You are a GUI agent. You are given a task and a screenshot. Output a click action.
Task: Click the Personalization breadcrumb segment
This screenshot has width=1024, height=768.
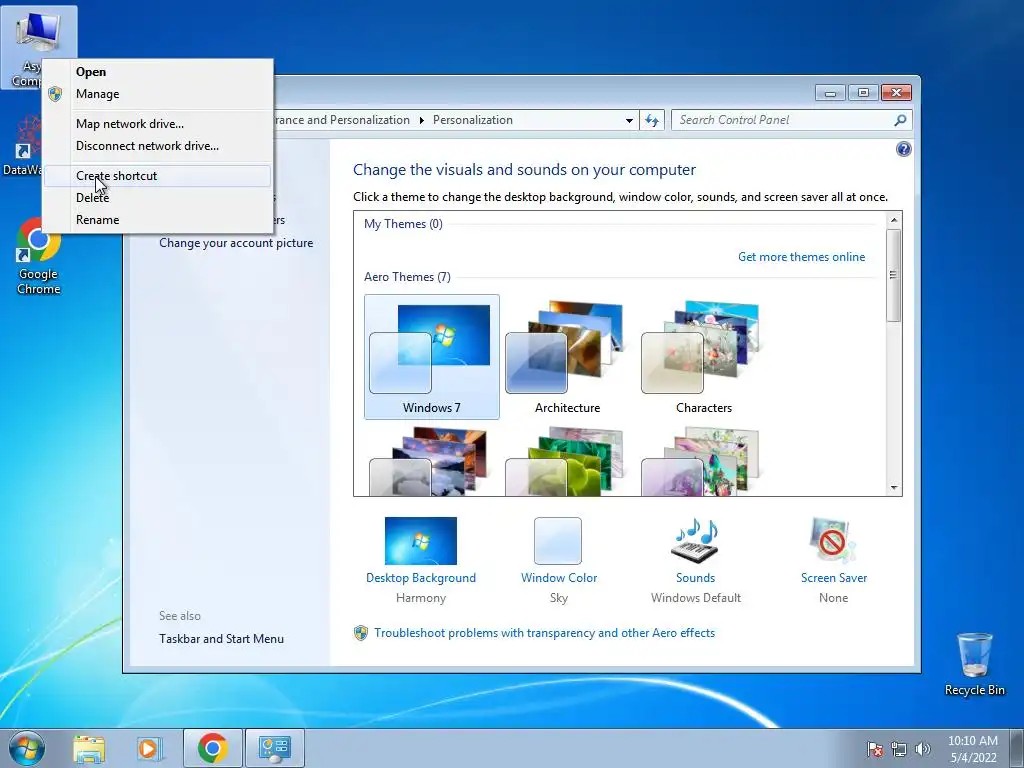click(x=473, y=120)
